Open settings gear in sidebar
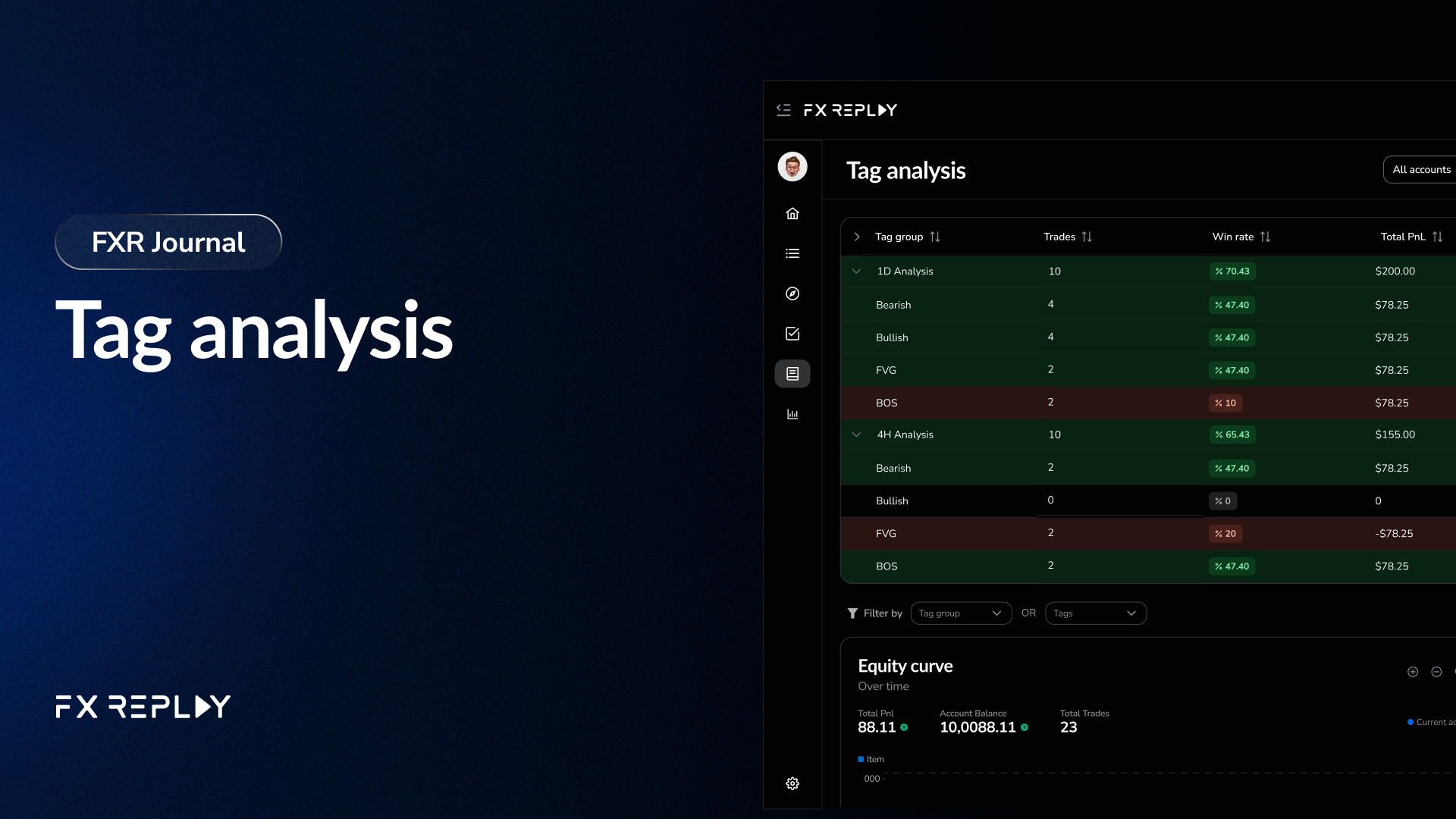The width and height of the screenshot is (1456, 819). point(792,783)
